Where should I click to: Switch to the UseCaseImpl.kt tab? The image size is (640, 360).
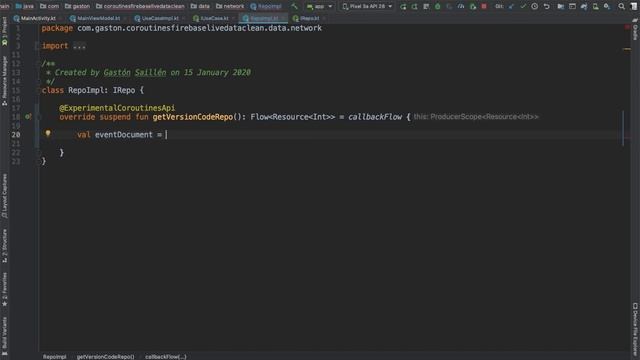pyautogui.click(x=160, y=18)
